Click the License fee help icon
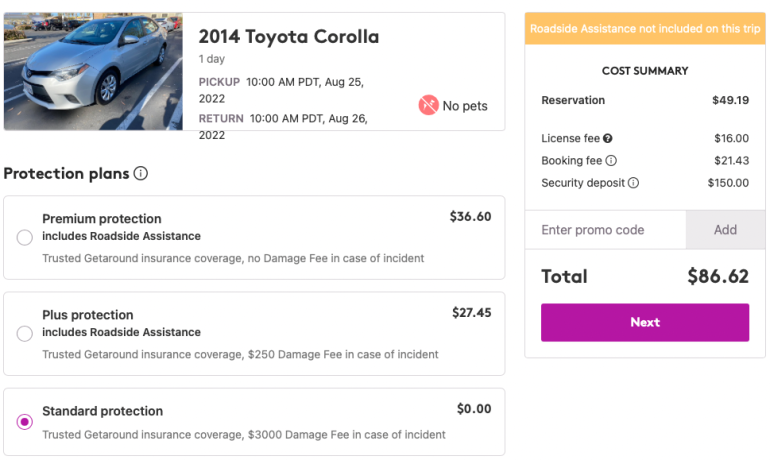 click(608, 139)
